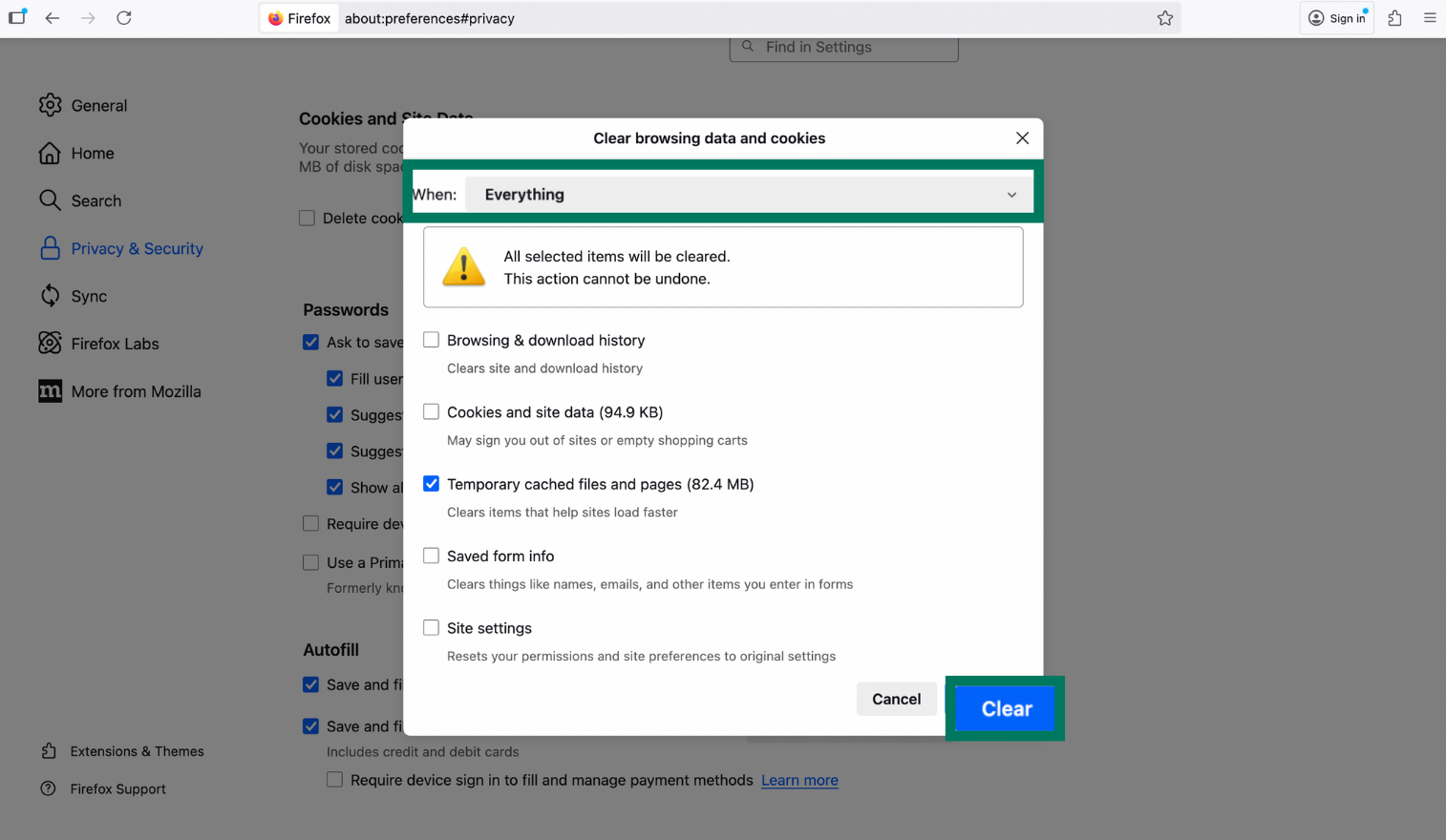Tick the Saved form info checkbox

coord(432,556)
